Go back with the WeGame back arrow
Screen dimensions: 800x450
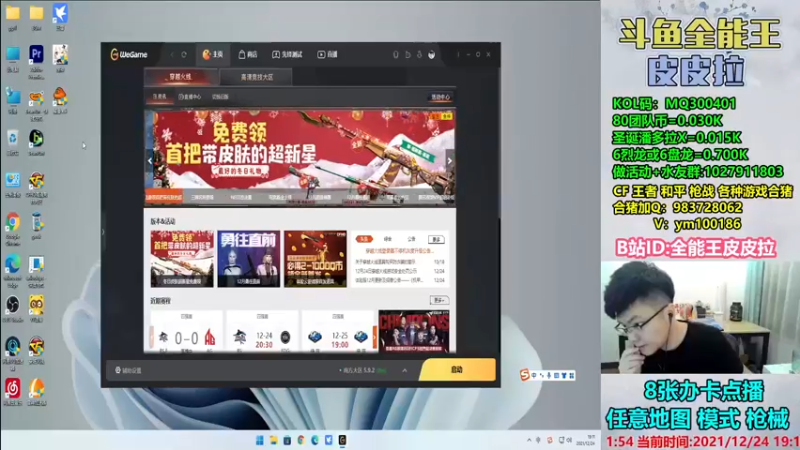click(172, 55)
